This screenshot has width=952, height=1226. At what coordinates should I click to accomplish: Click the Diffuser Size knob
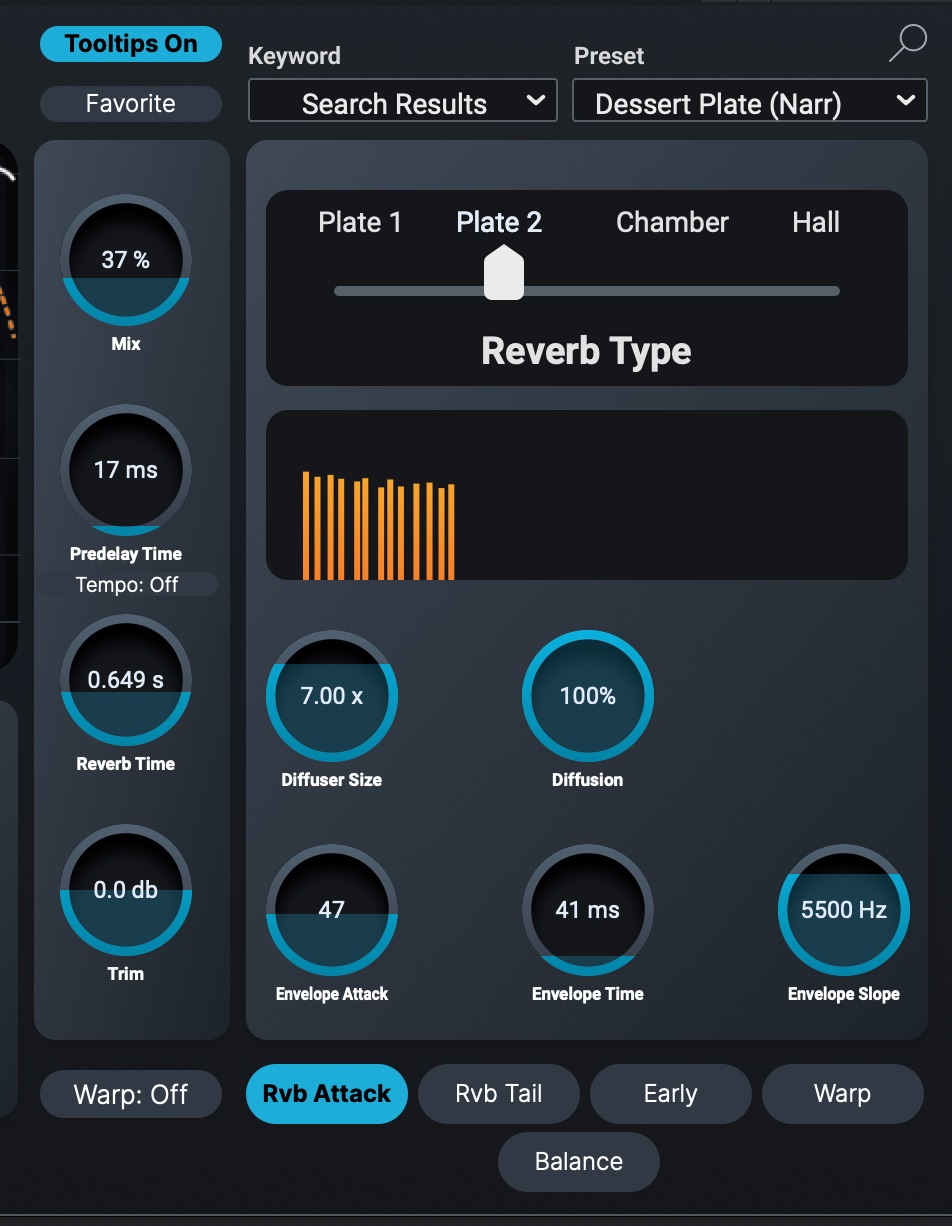point(332,696)
